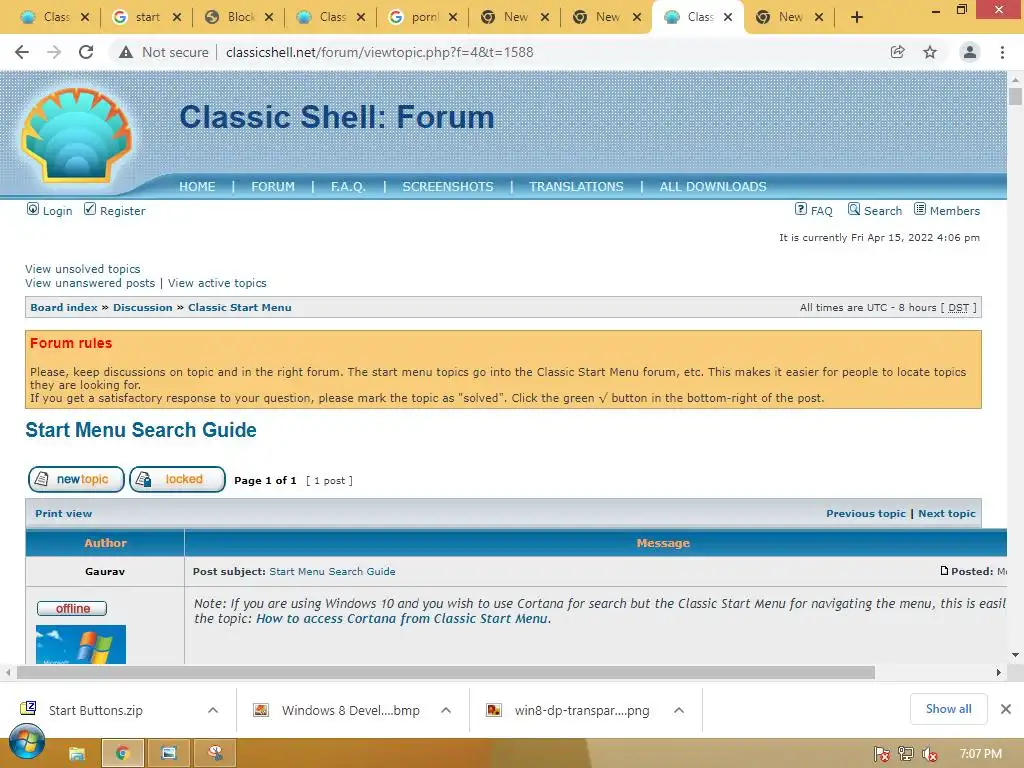
Task: Open View unanswered posts link
Action: click(90, 283)
